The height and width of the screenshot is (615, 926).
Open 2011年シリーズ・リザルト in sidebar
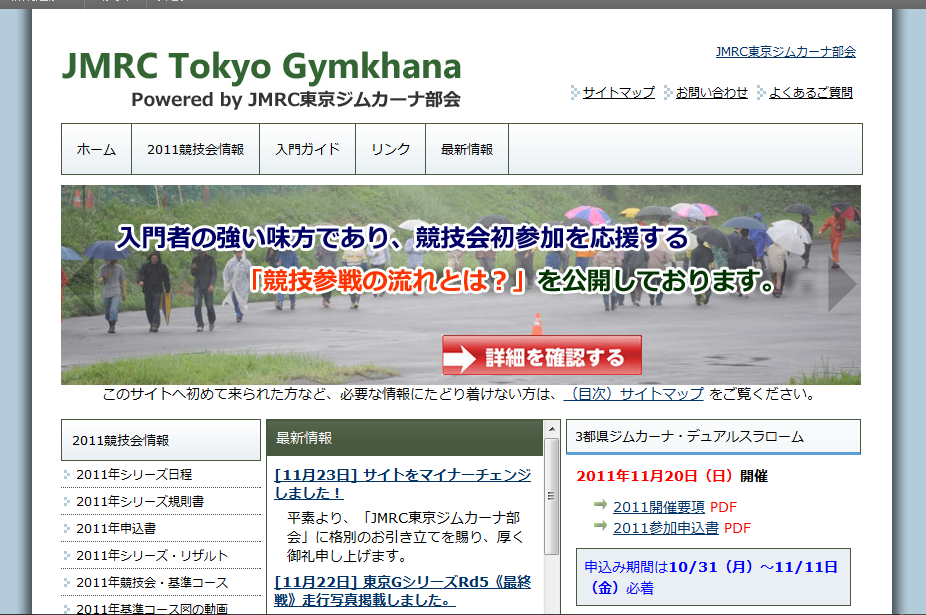tap(152, 555)
